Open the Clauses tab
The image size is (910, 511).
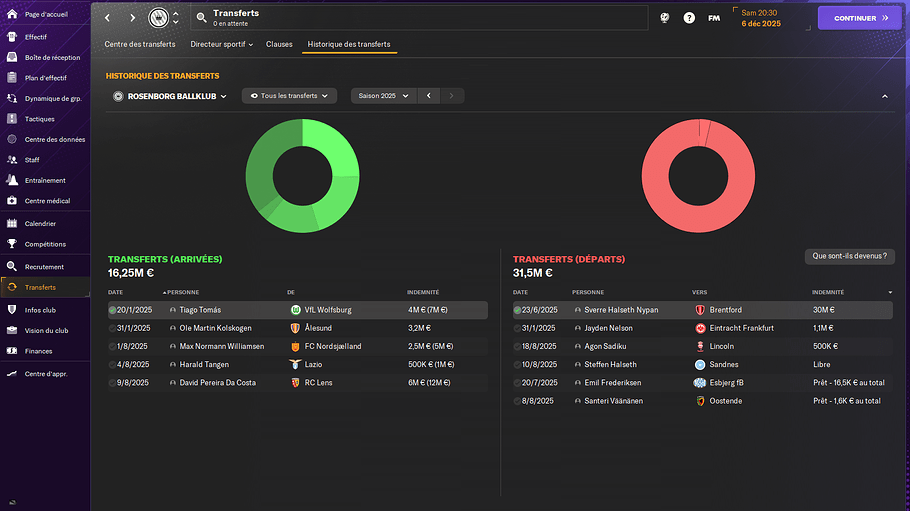279,44
